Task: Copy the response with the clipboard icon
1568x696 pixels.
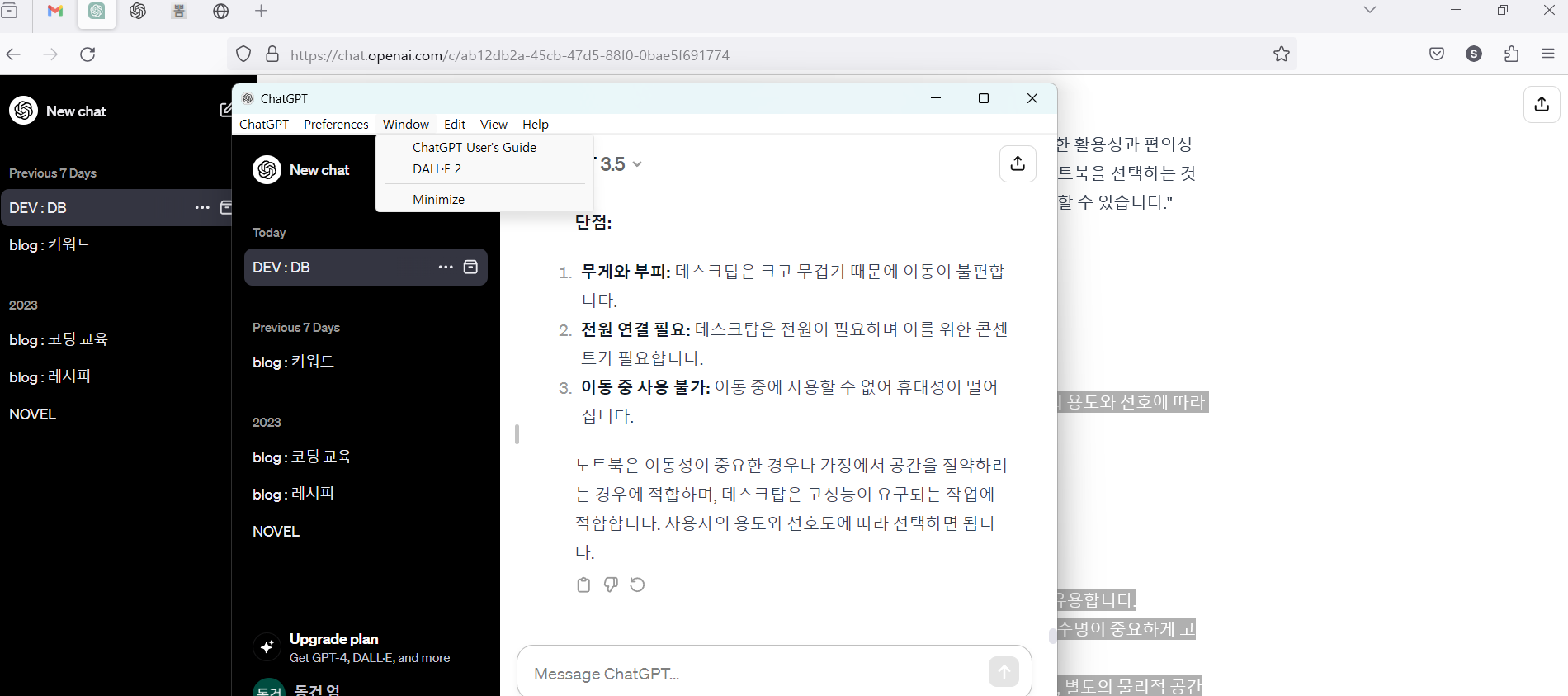Action: tap(583, 585)
